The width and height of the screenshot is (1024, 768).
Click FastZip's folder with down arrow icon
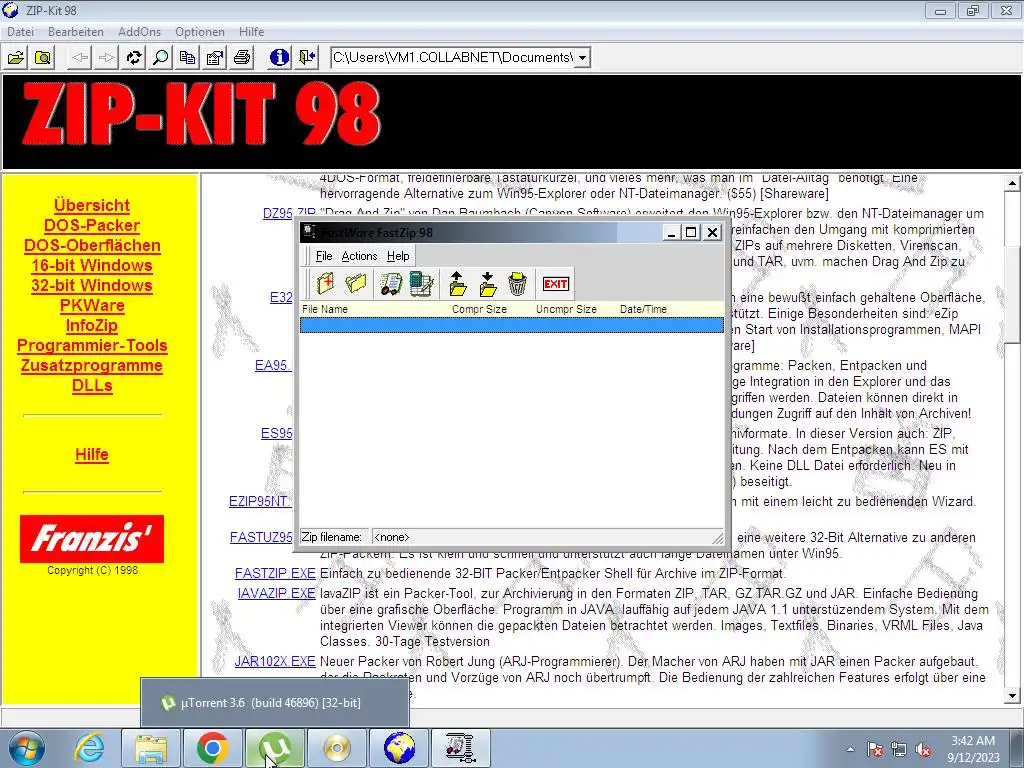pyautogui.click(x=487, y=284)
